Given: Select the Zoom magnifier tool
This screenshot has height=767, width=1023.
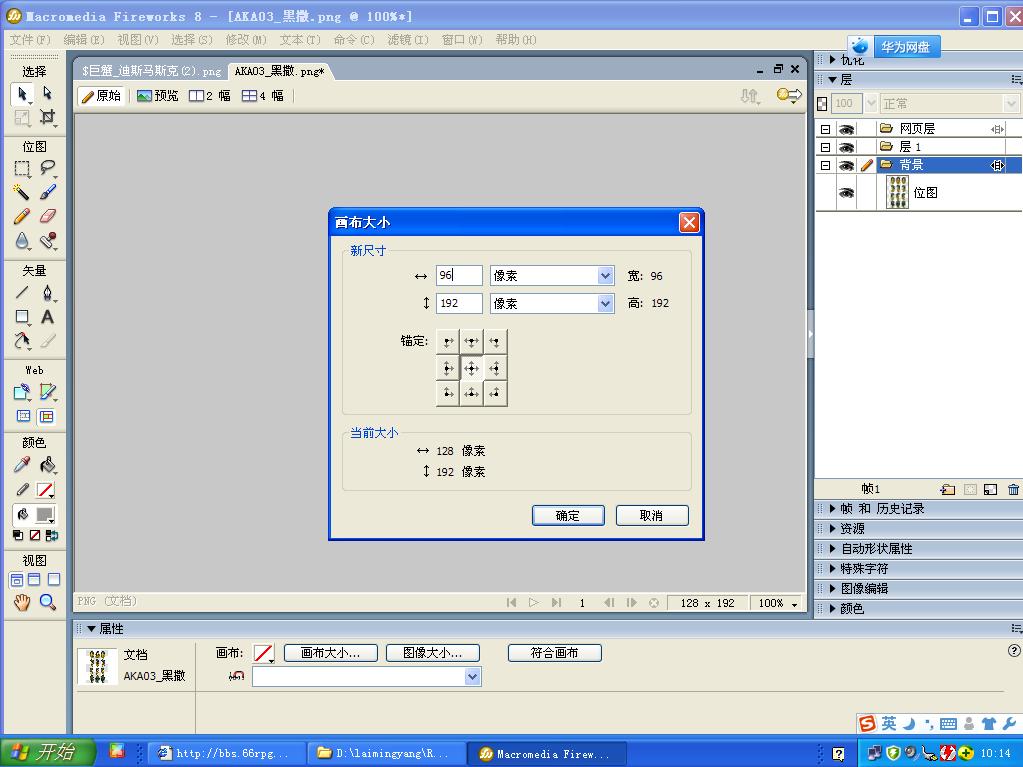Looking at the screenshot, I should (48, 602).
